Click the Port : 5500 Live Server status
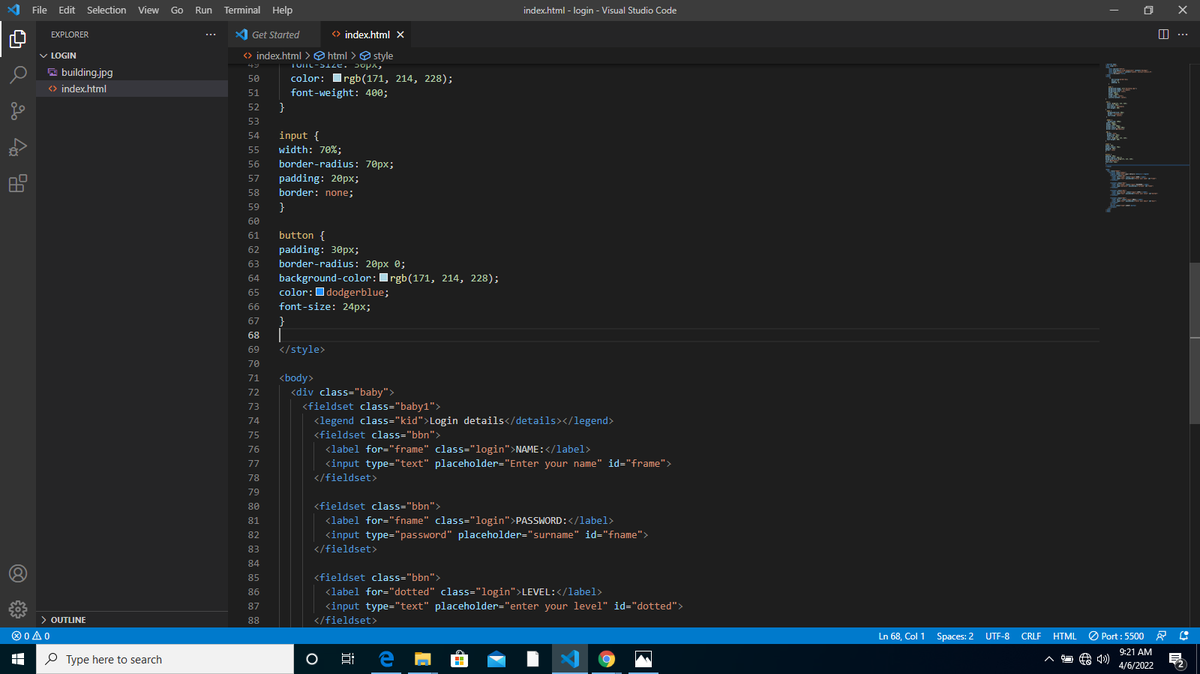 point(1116,636)
